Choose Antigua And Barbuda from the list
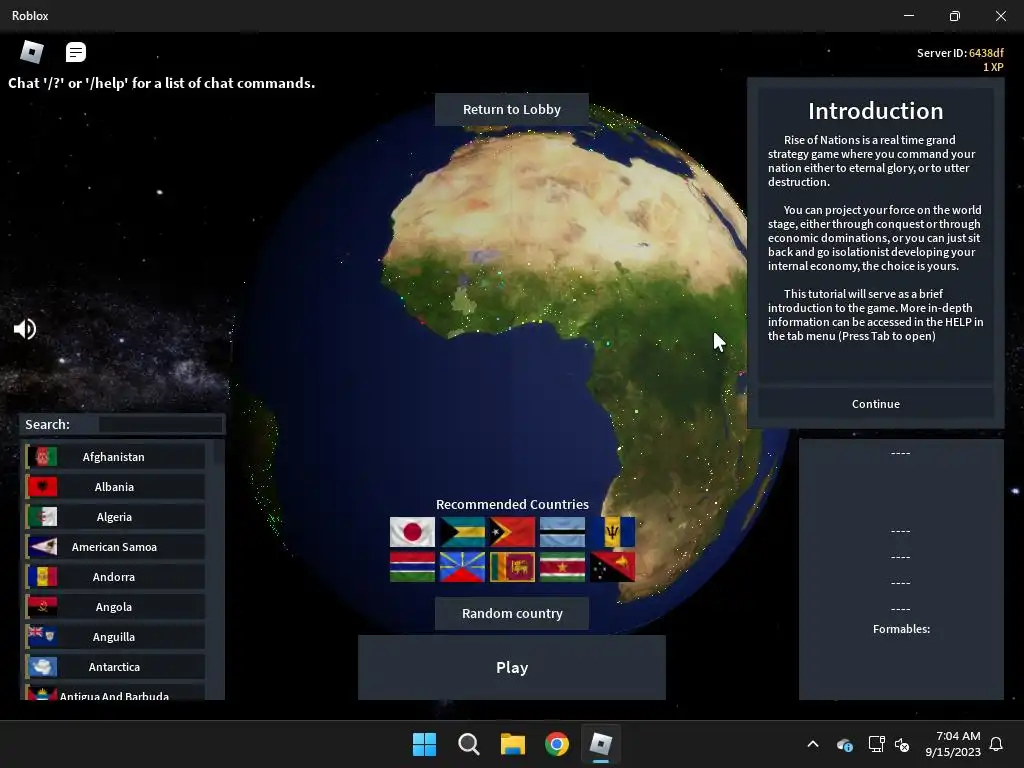 tap(115, 692)
